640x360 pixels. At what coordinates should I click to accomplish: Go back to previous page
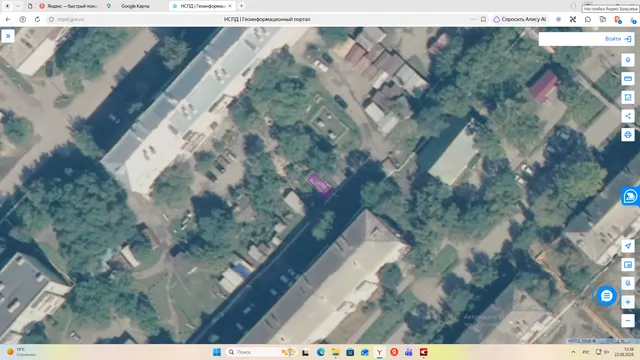(x=8, y=19)
